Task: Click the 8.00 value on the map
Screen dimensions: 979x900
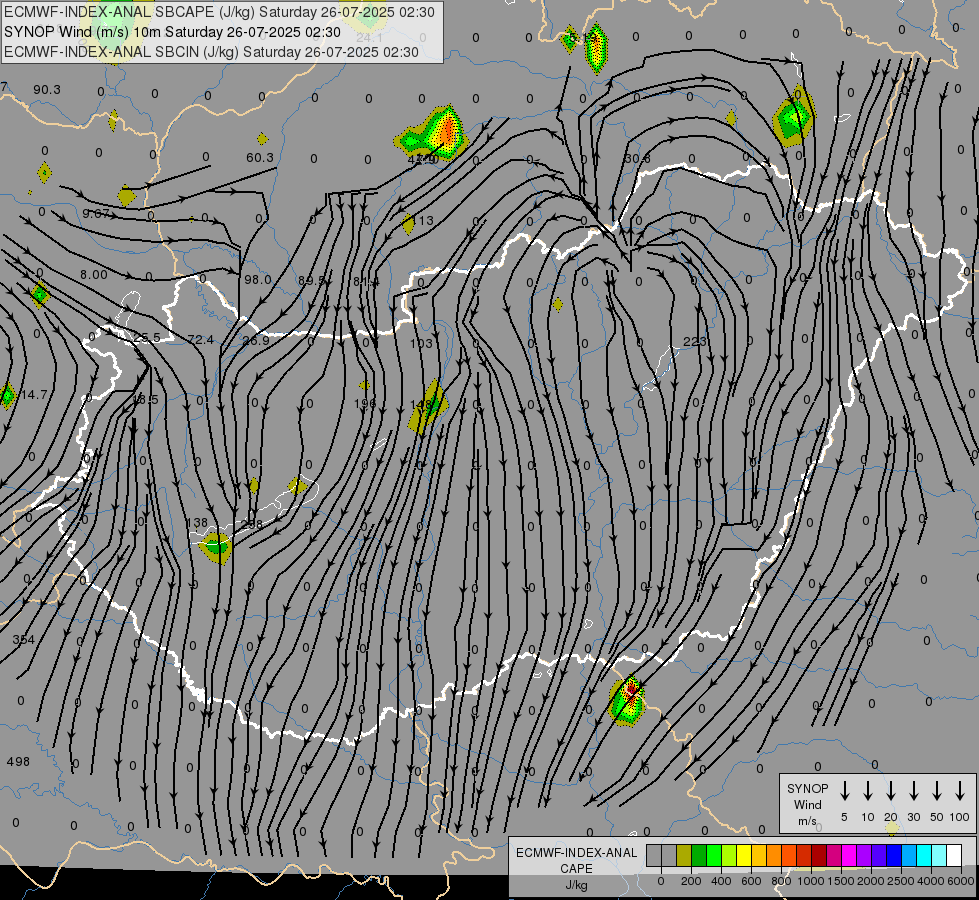Action: click(94, 275)
